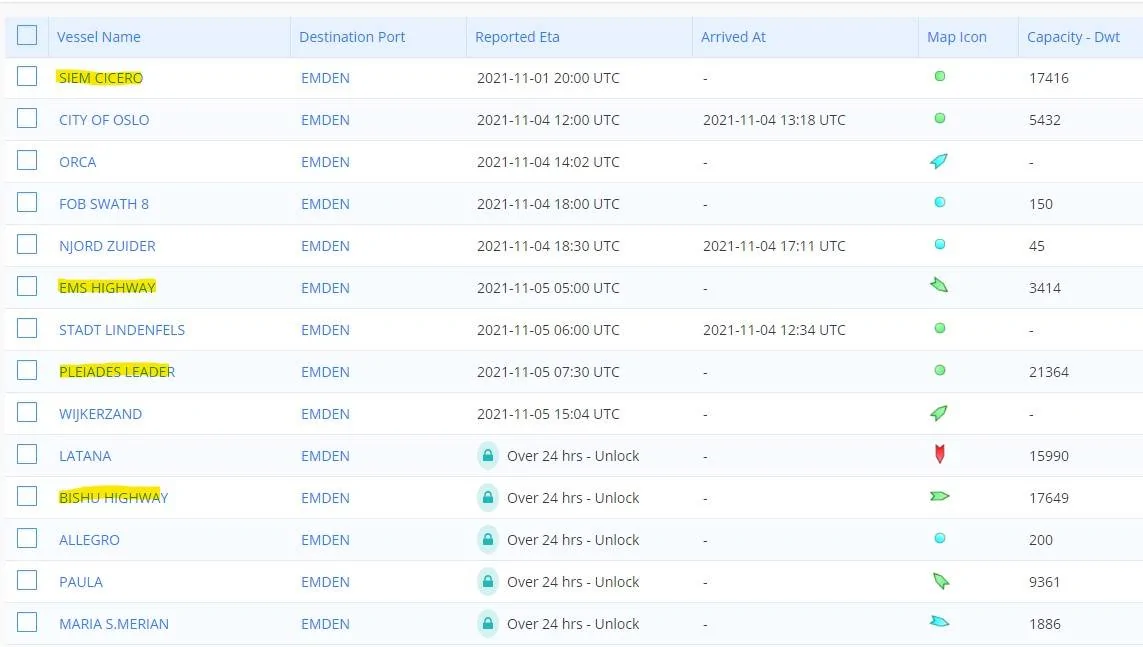Click the green ship map icon for WIJKERZAND
1143x647 pixels.
(x=939, y=413)
